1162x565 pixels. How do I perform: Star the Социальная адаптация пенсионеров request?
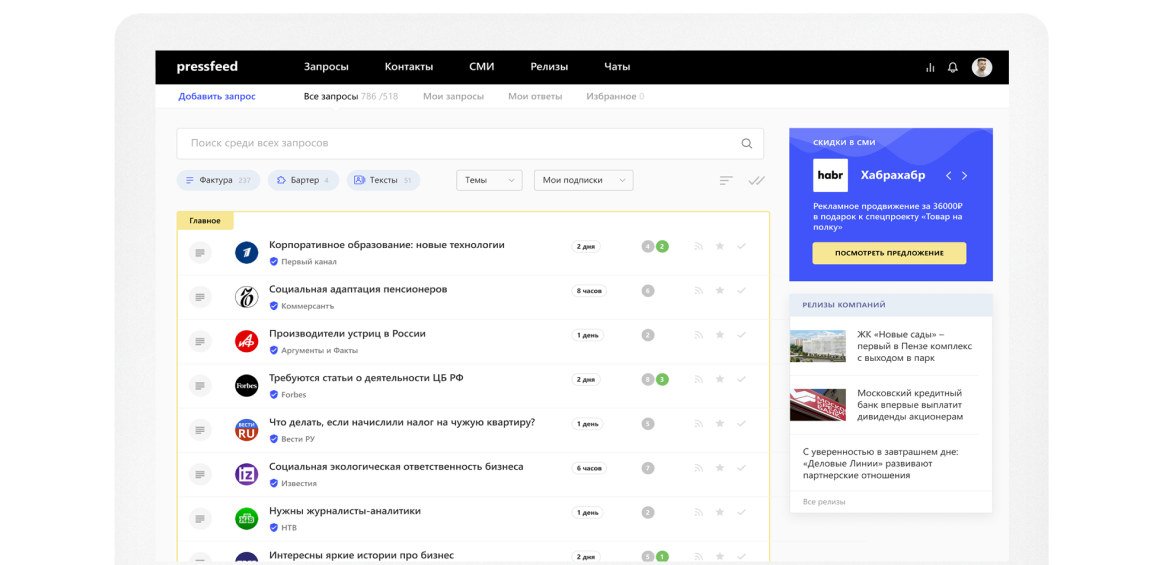pyautogui.click(x=720, y=291)
